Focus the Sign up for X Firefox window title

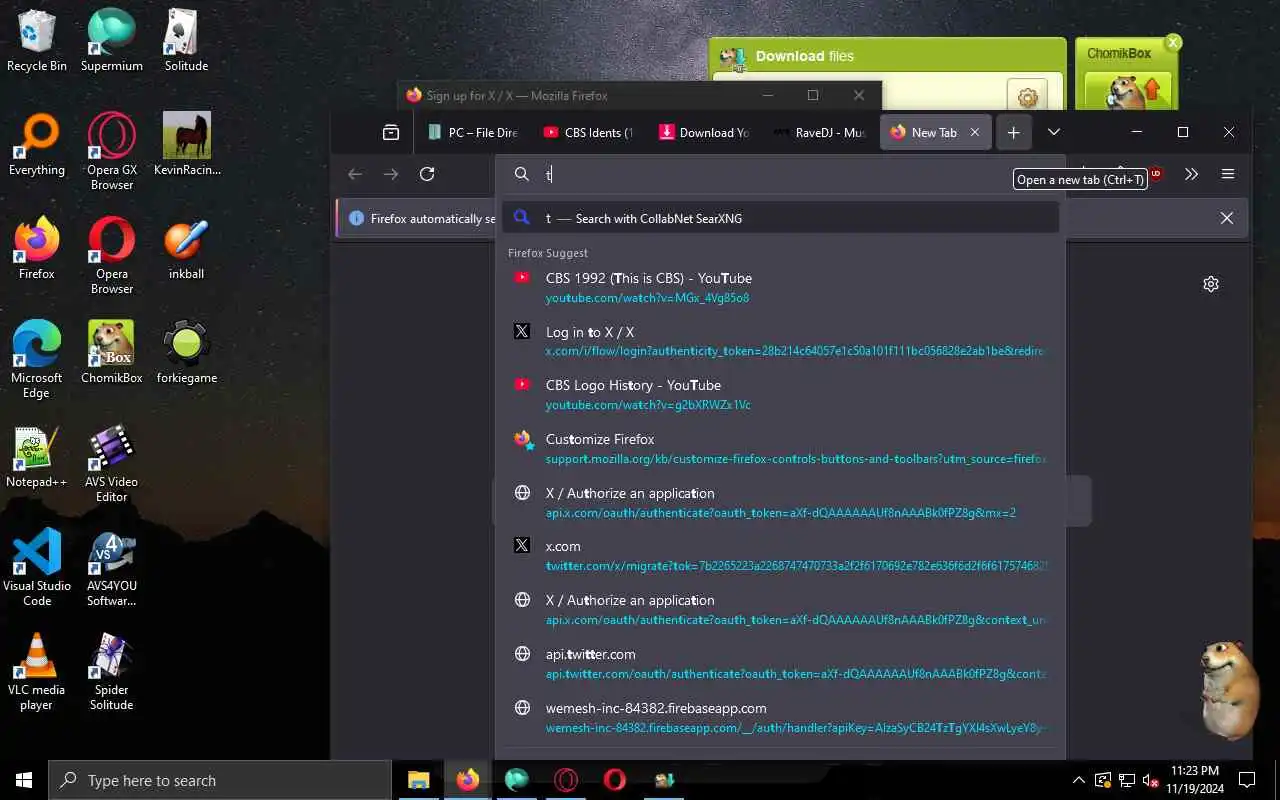517,96
